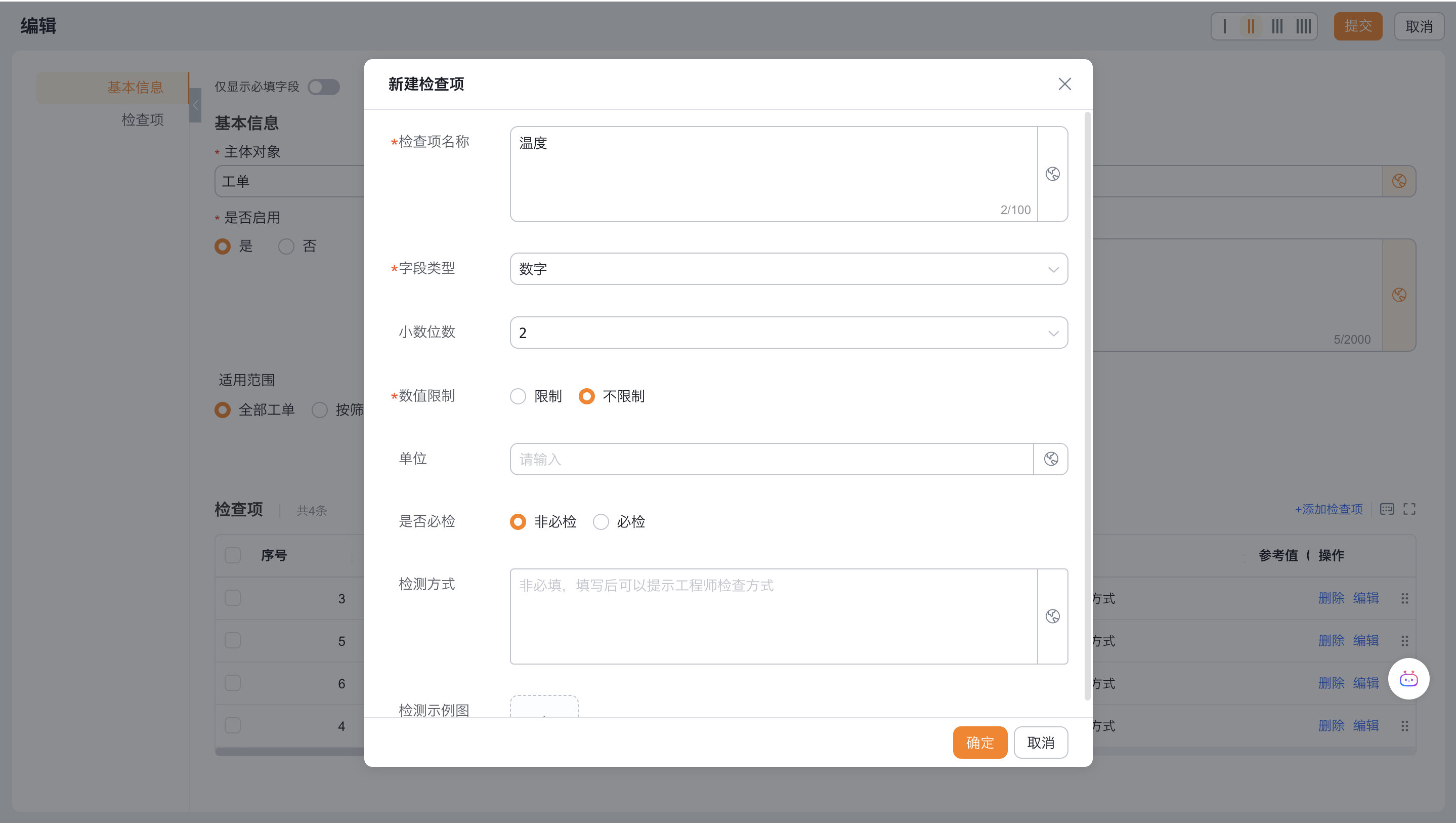Viewport: 1456px width, 823px height.
Task: Expand the 小数位数 dropdown
Action: [x=789, y=333]
